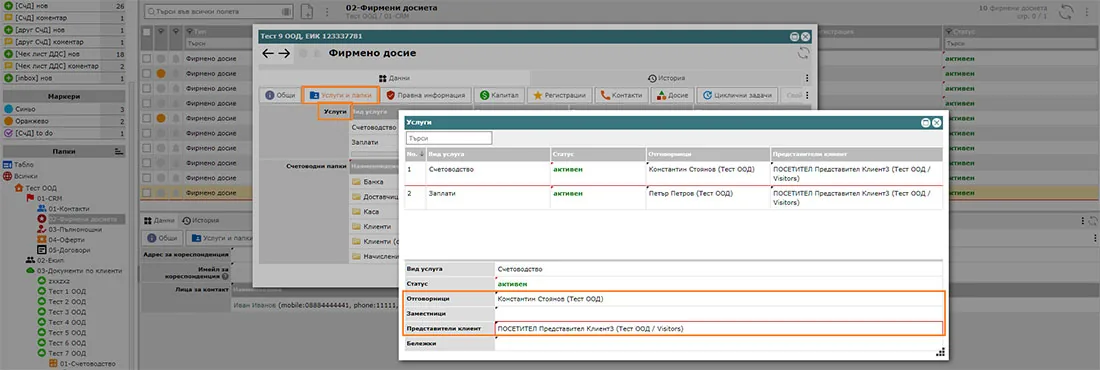Click the filter icon in Статус column header
This screenshot has width=1100, height=370.
click(949, 32)
